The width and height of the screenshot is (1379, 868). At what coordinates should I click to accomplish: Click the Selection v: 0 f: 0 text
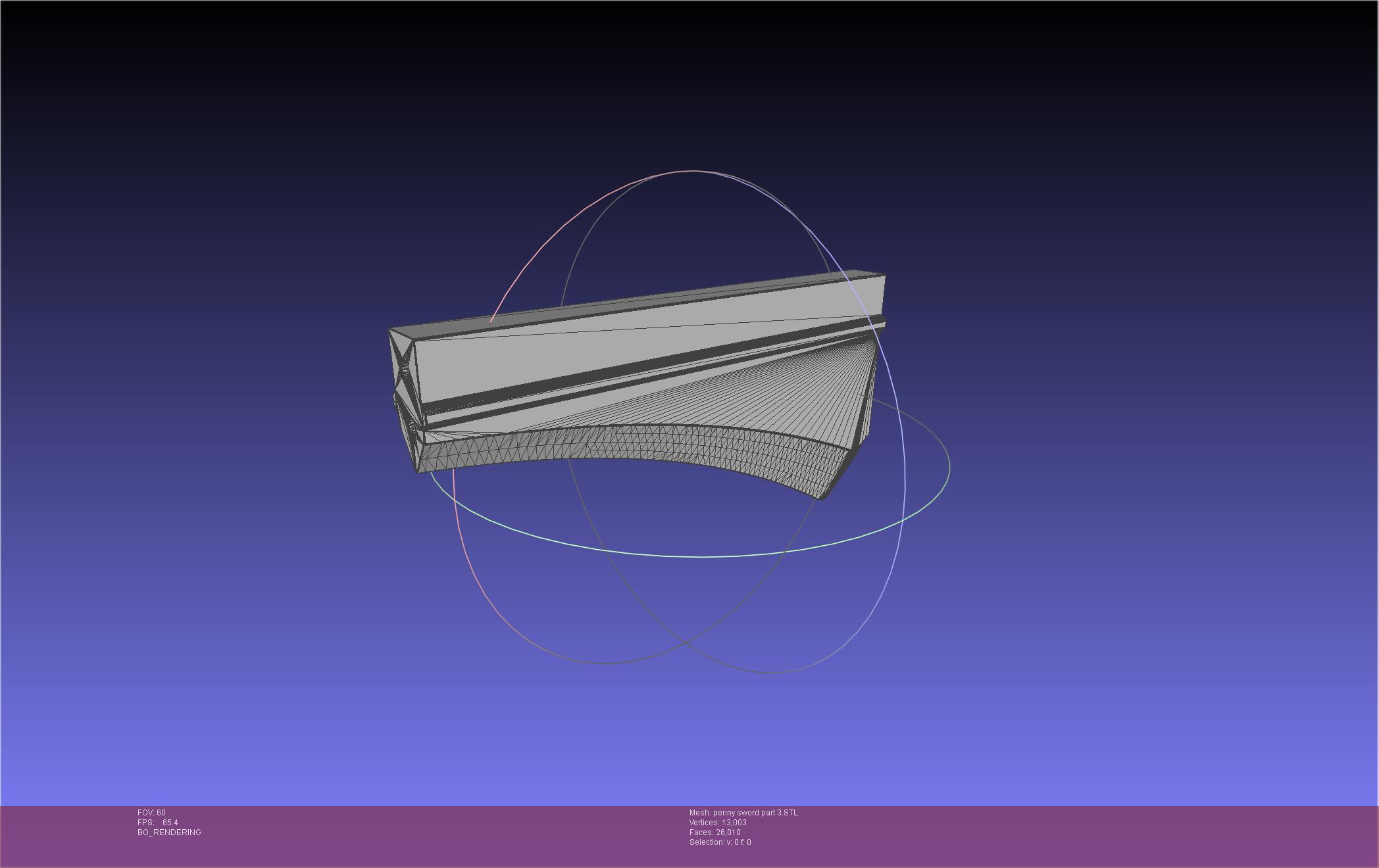[x=720, y=842]
